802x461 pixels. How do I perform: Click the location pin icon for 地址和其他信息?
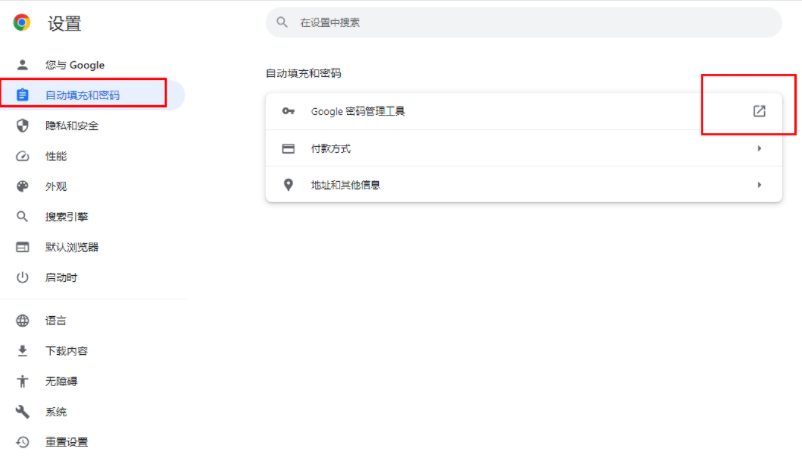(288, 185)
